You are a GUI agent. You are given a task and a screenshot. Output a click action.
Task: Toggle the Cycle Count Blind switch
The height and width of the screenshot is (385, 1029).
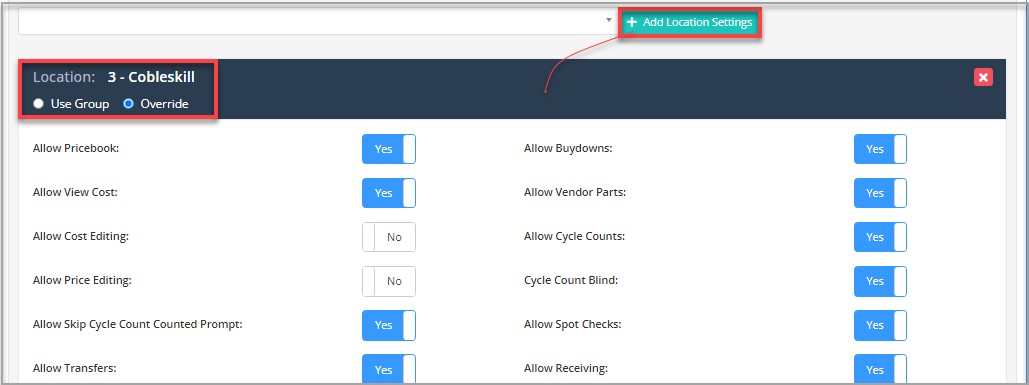point(880,281)
